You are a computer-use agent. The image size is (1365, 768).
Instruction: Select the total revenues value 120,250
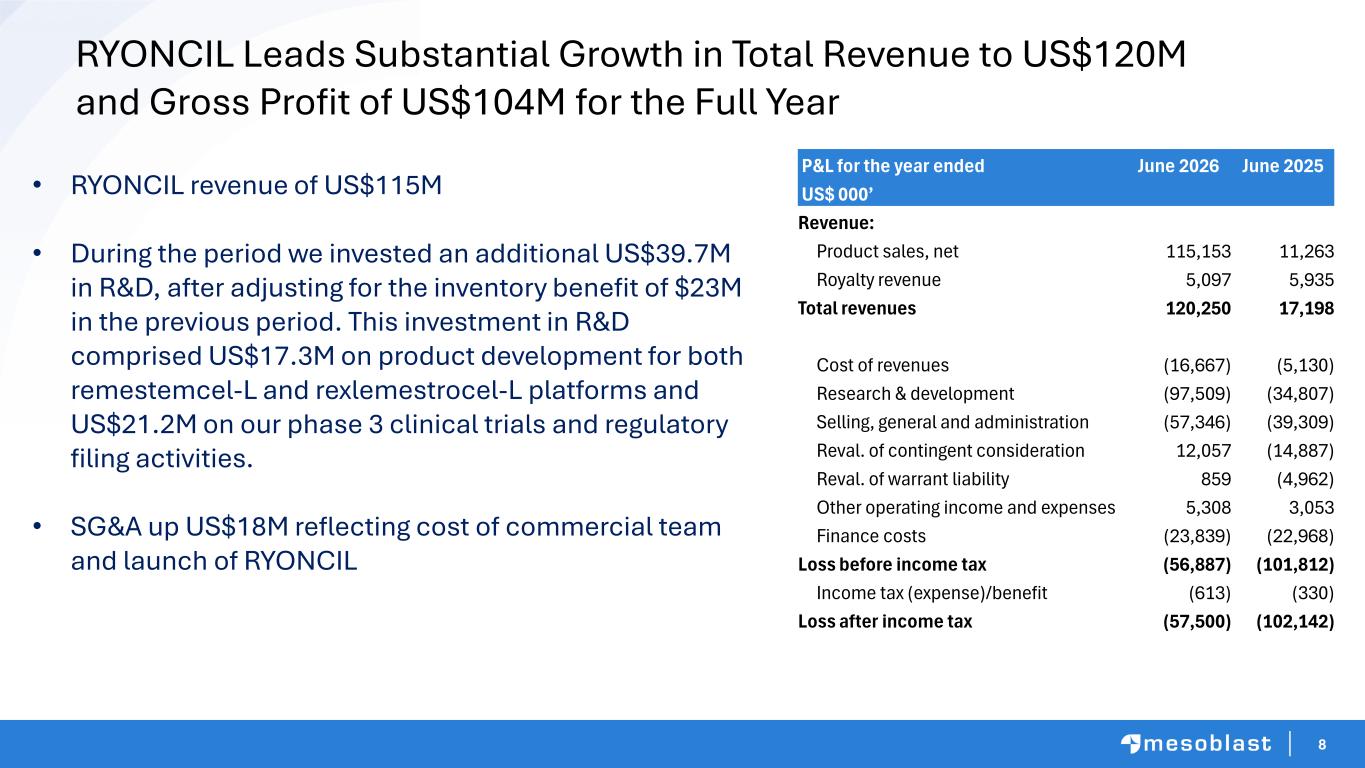[x=1198, y=308]
